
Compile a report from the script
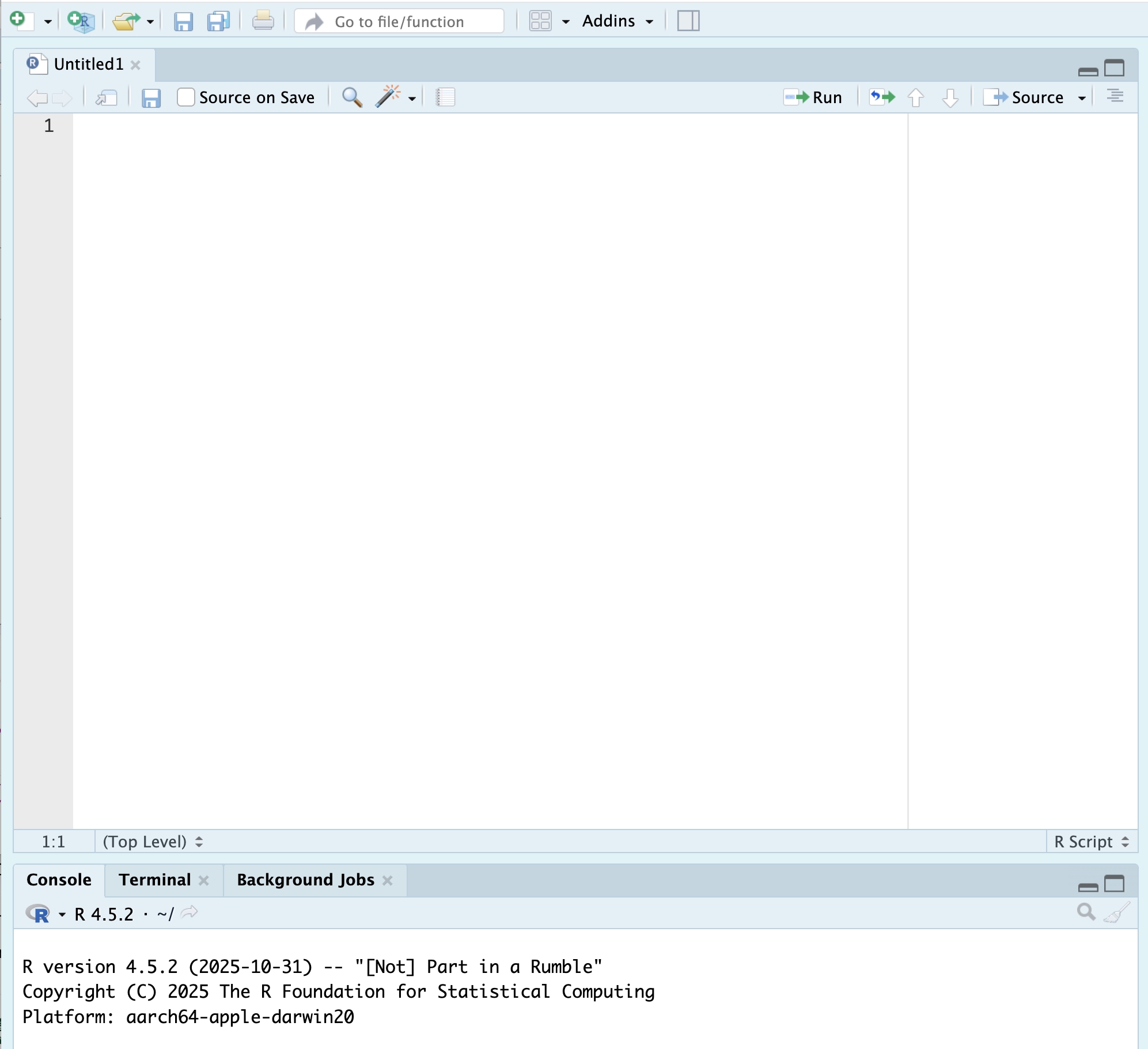[x=445, y=97]
